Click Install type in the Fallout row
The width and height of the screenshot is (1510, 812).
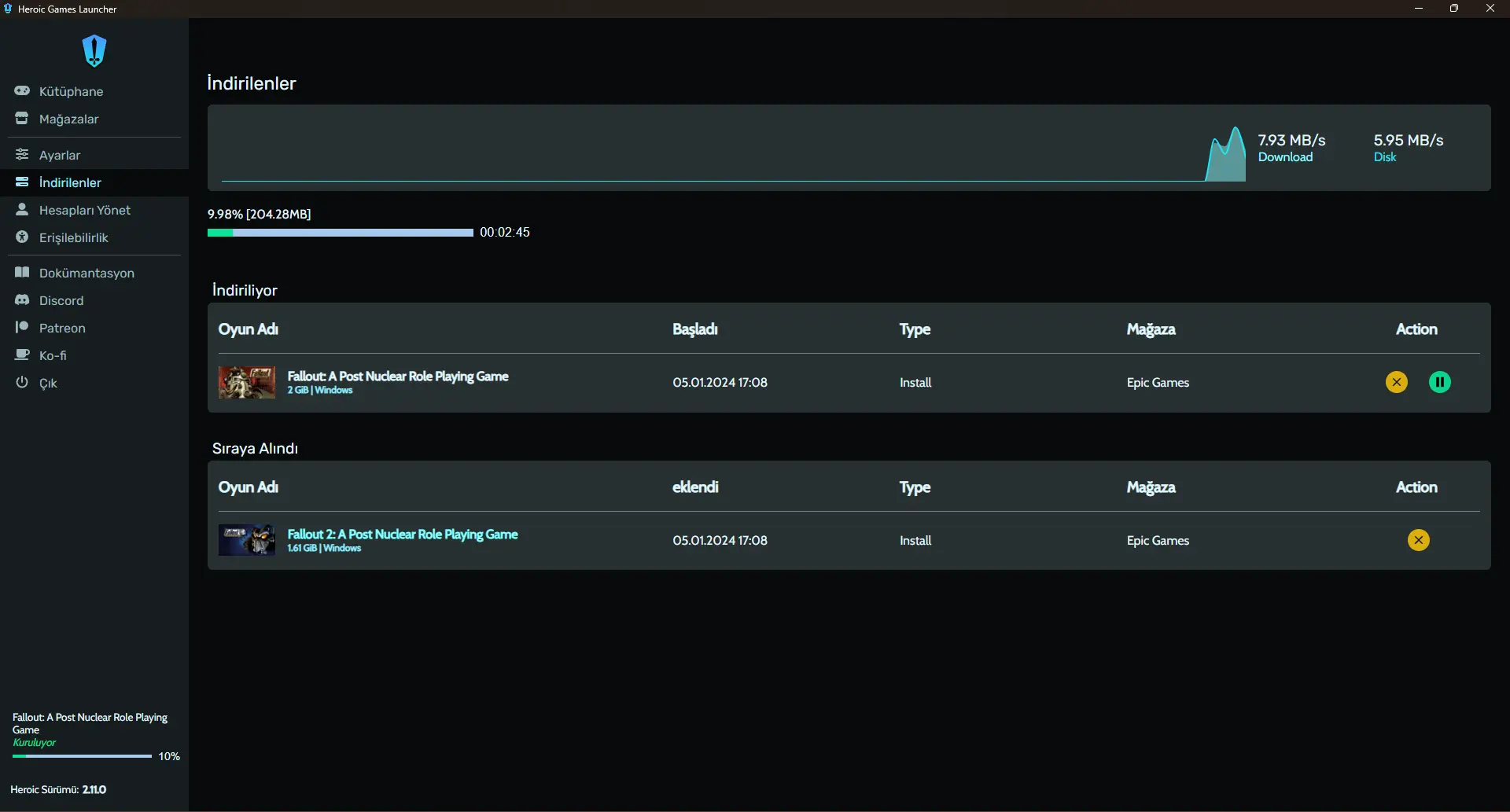point(915,383)
